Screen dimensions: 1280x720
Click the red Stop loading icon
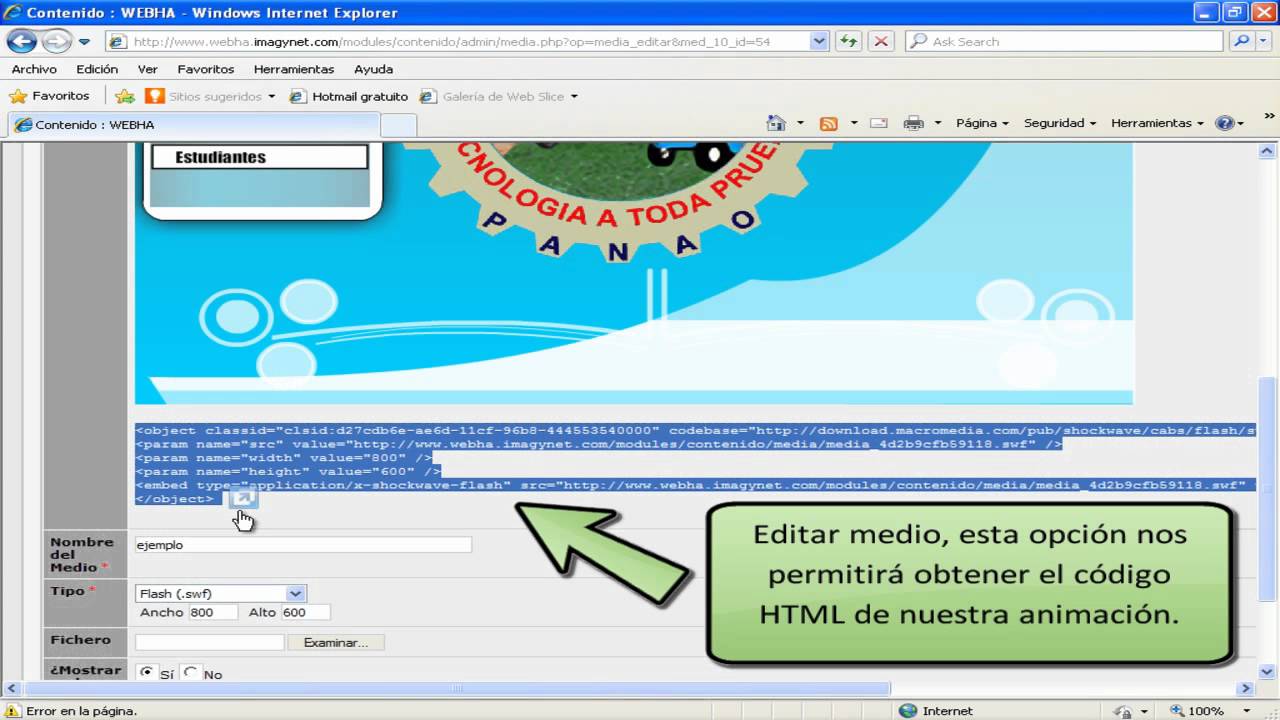click(881, 42)
